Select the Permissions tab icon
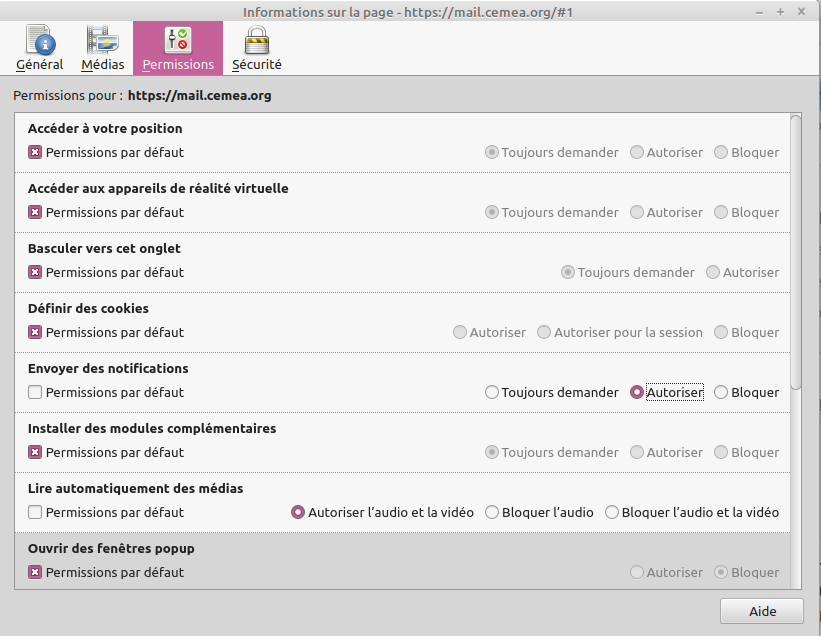The width and height of the screenshot is (821, 636). point(178,40)
